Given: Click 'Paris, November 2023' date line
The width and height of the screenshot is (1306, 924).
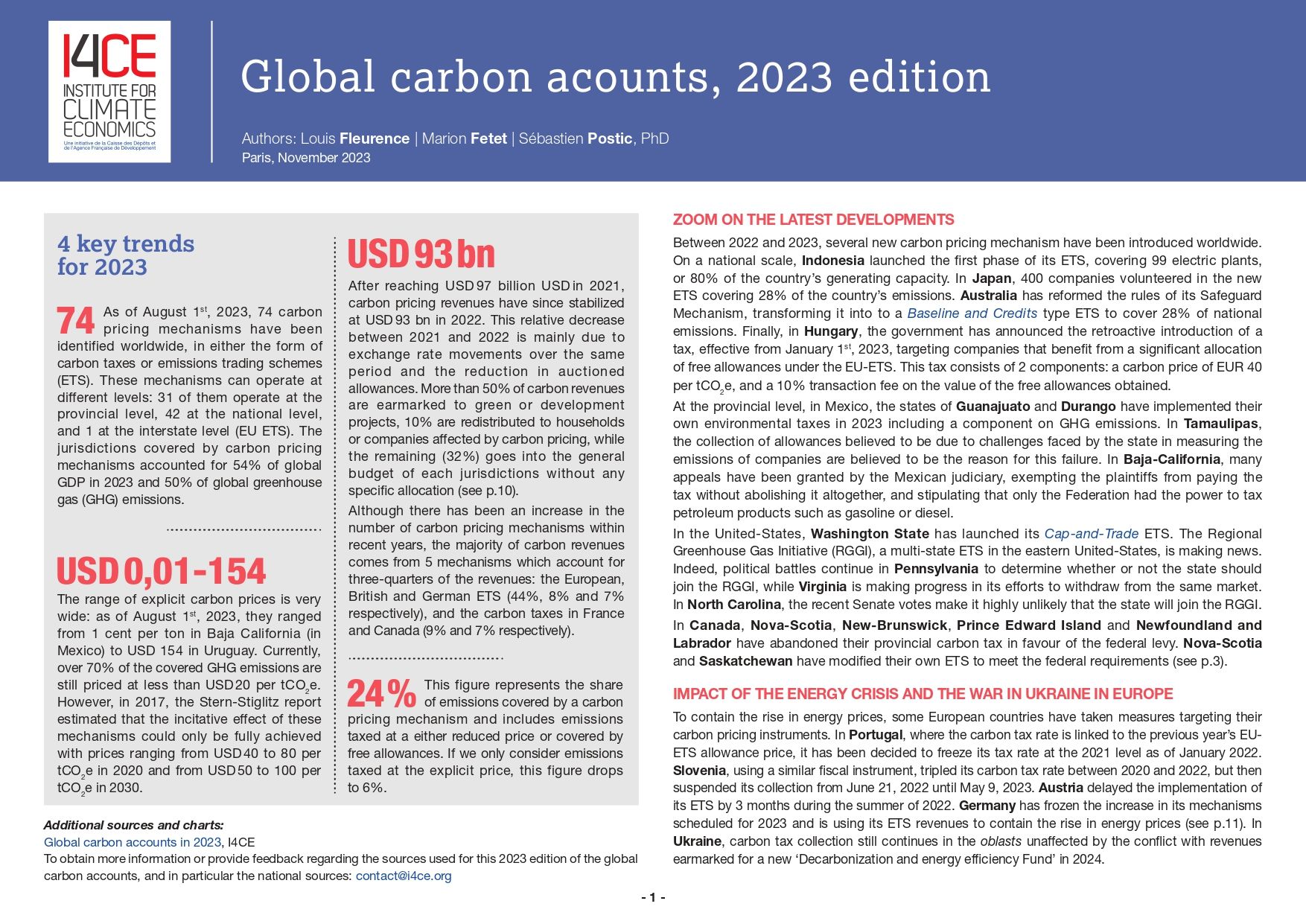Looking at the screenshot, I should (306, 158).
